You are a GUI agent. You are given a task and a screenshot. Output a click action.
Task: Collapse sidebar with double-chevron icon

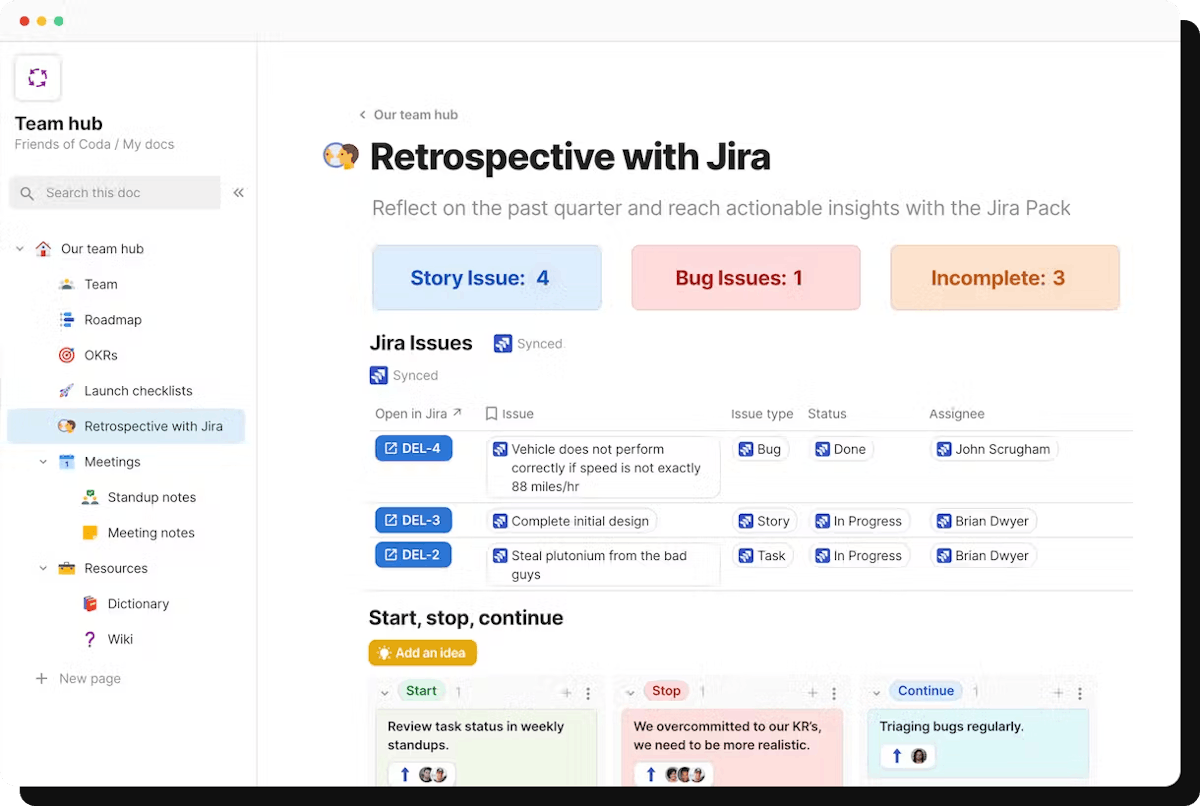pos(238,193)
